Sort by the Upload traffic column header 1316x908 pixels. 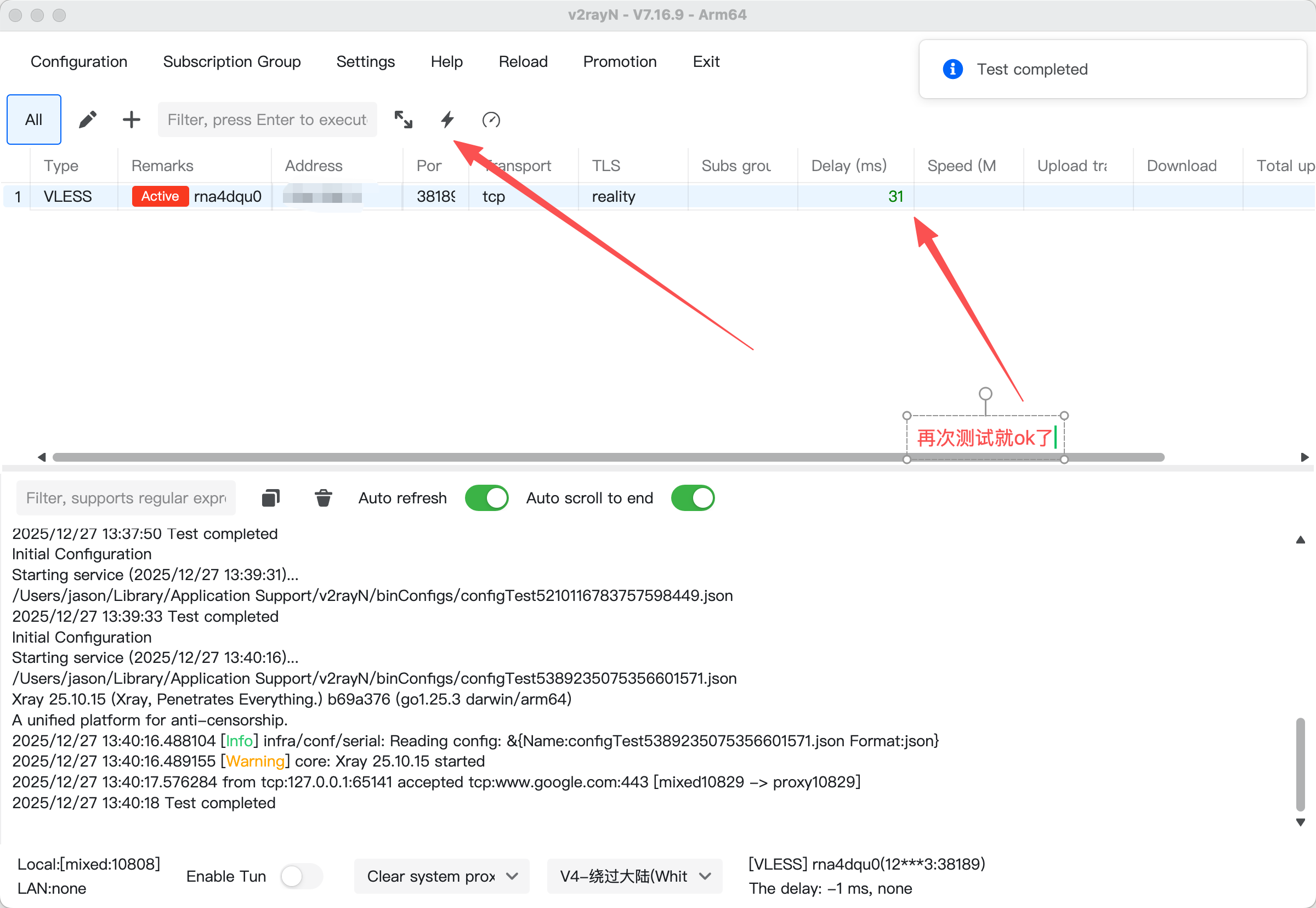(1078, 166)
